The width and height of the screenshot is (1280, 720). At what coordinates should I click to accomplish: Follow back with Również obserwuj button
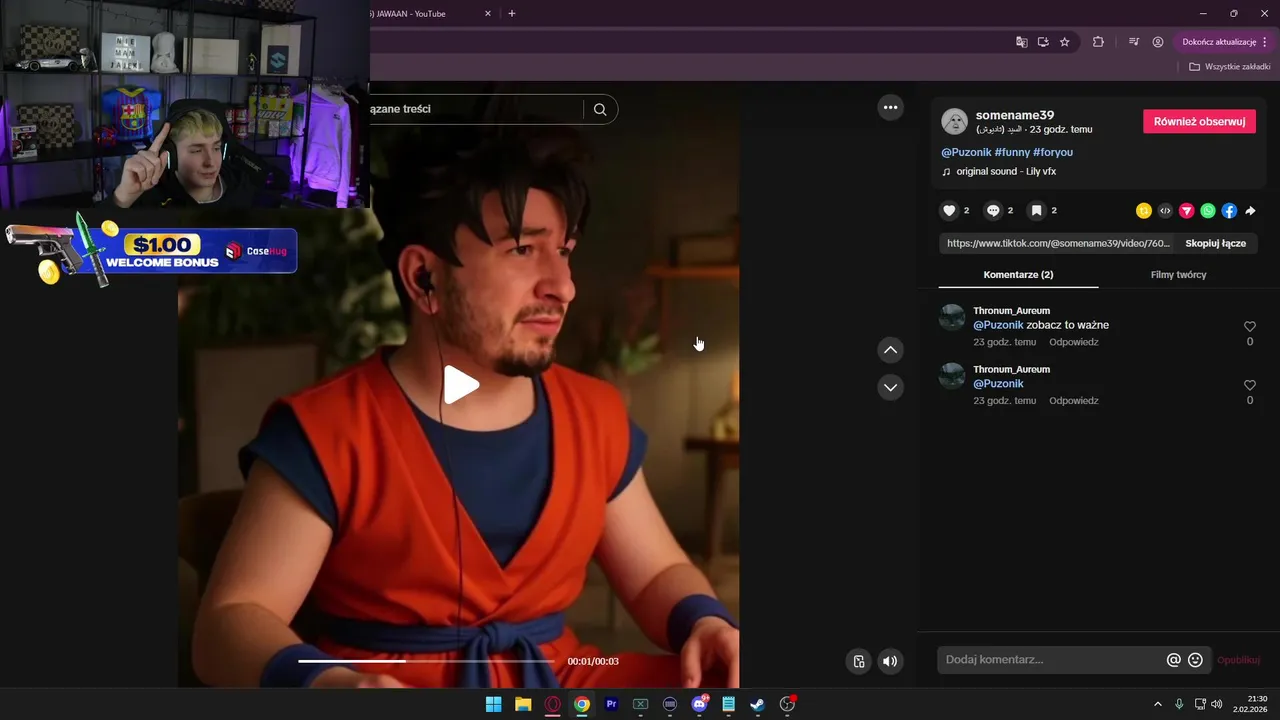[x=1199, y=121]
